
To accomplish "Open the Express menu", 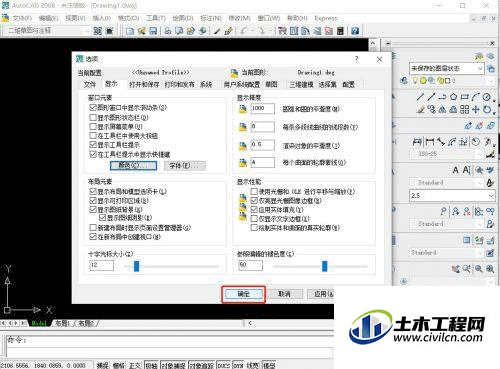I will (x=326, y=18).
